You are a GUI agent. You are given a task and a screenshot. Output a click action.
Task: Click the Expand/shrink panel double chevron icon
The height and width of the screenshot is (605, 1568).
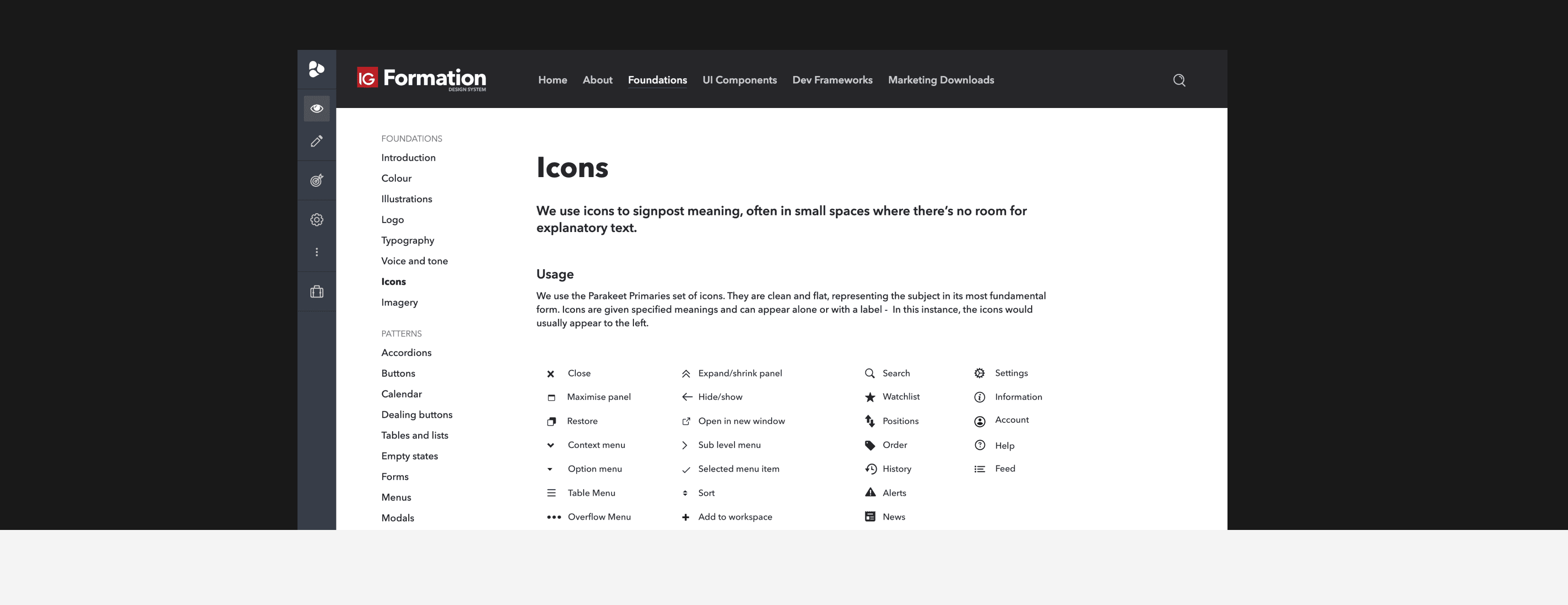click(x=686, y=374)
